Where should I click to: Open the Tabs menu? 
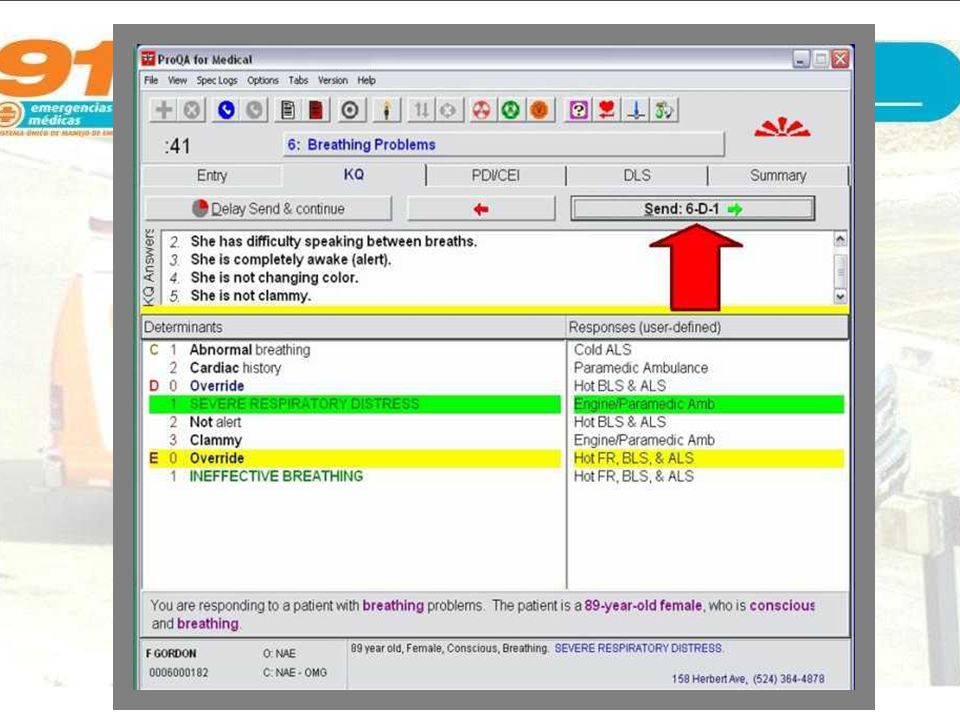(298, 80)
